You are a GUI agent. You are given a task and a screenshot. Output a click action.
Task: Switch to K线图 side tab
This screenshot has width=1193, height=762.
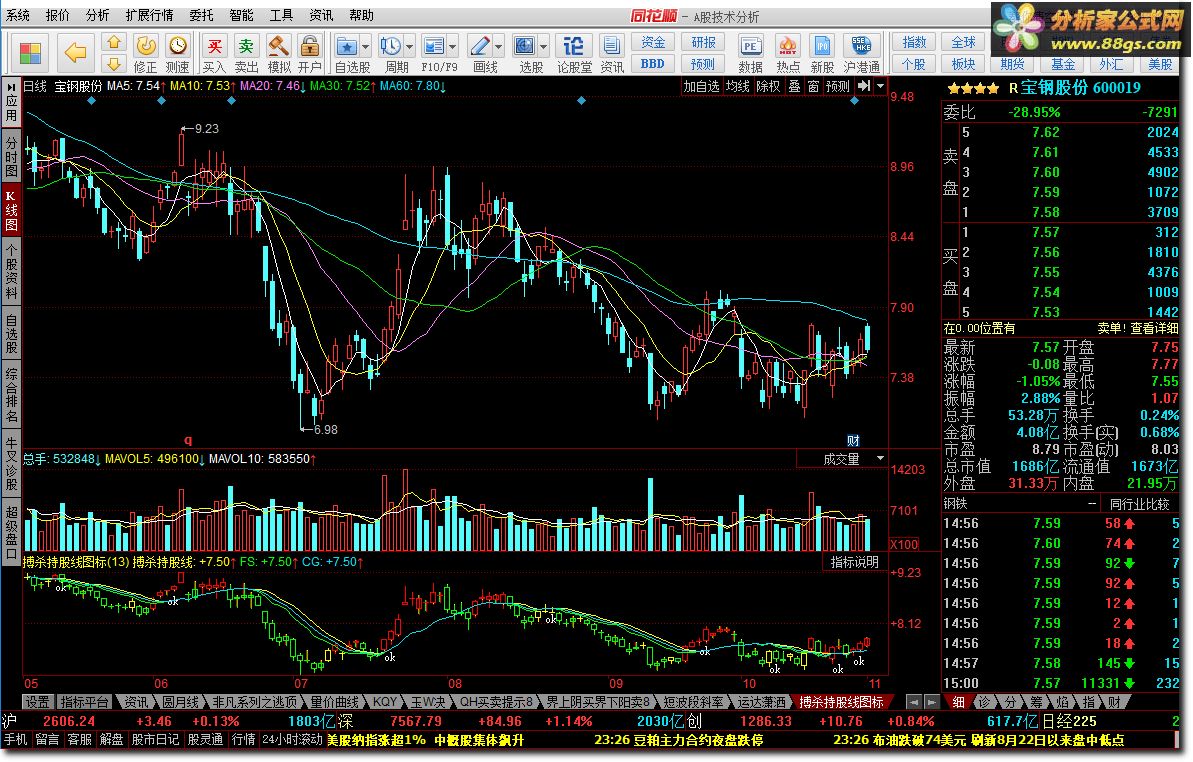pos(11,208)
